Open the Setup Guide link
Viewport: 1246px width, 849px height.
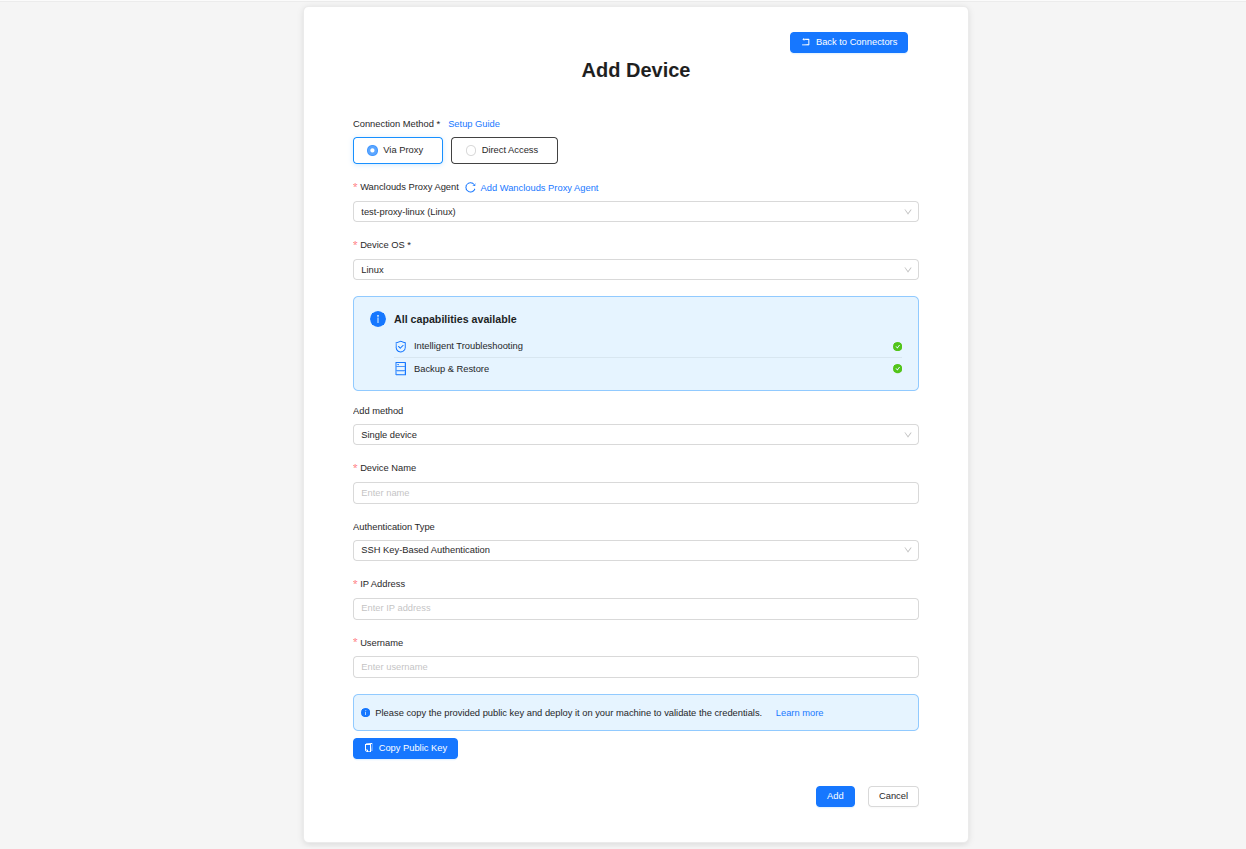coord(474,124)
